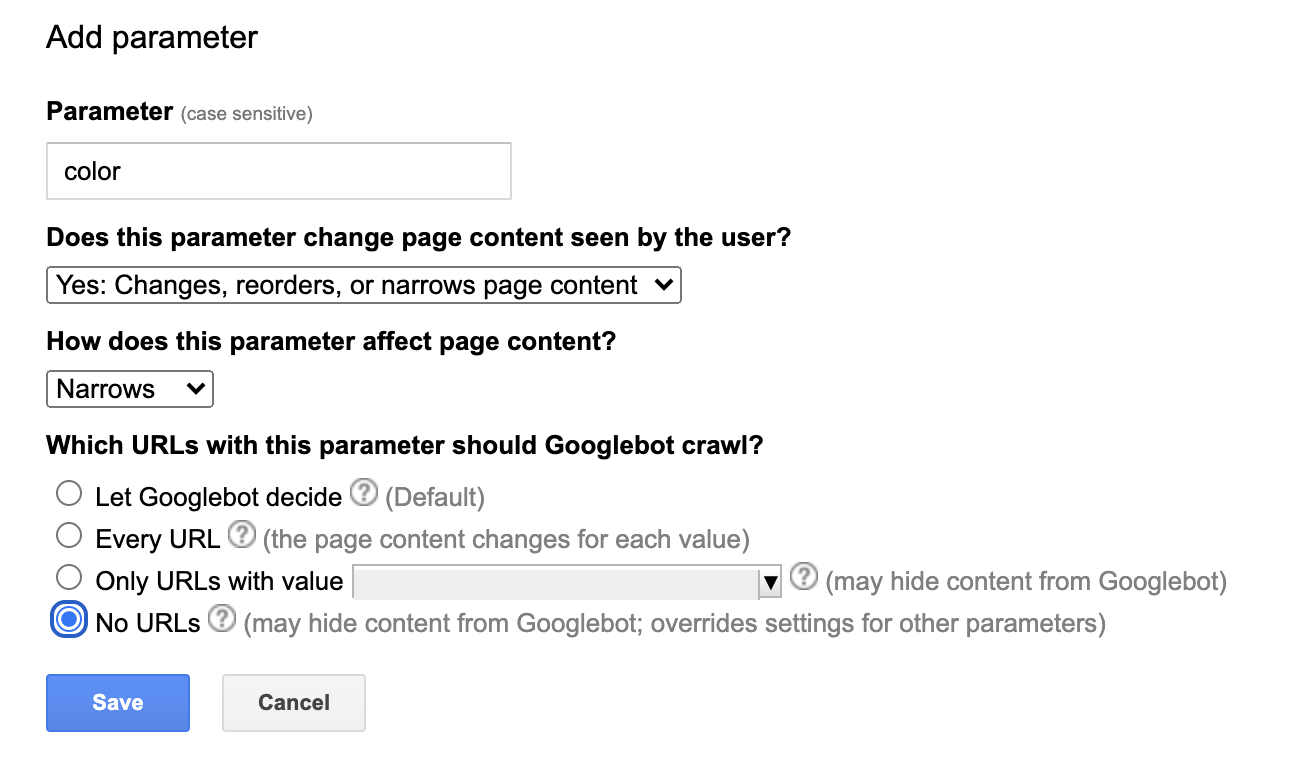Choose the Every URL radio button
This screenshot has width=1310, height=766.
click(x=69, y=537)
